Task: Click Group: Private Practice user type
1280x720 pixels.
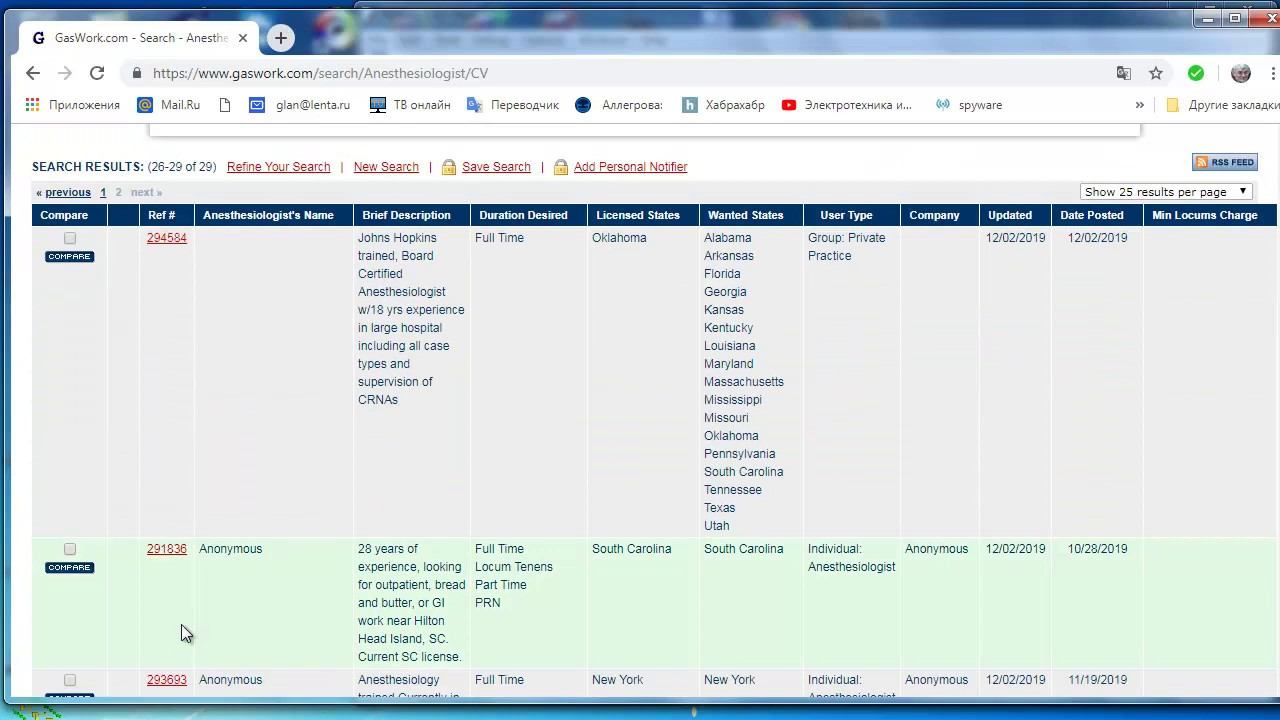Action: click(x=847, y=247)
